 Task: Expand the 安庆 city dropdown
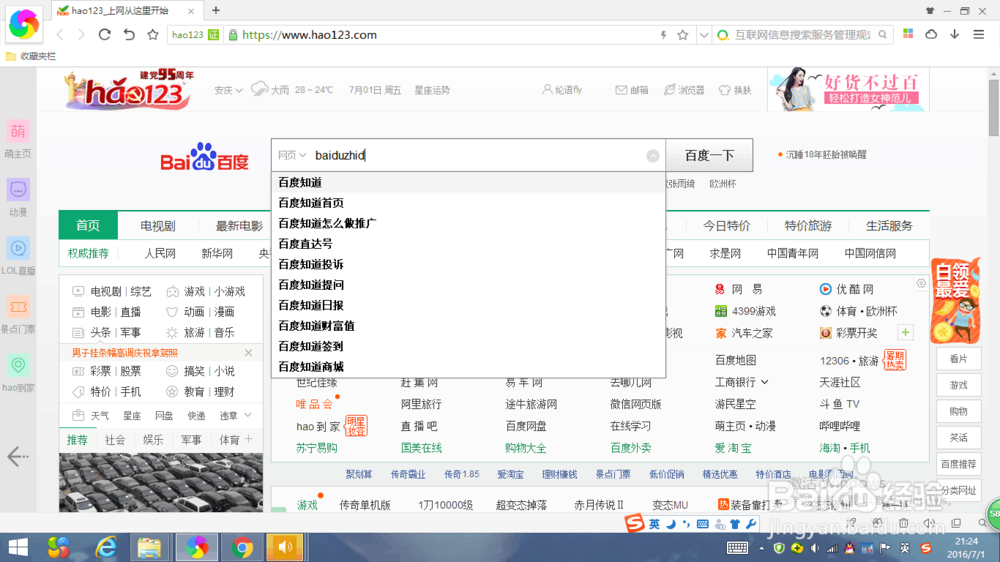click(x=228, y=90)
